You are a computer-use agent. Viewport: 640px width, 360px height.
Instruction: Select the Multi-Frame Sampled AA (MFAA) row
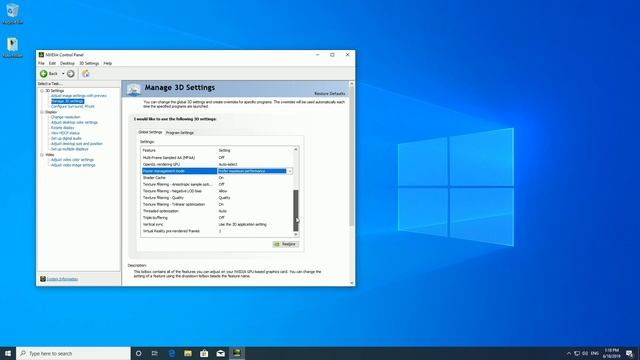[x=217, y=158]
